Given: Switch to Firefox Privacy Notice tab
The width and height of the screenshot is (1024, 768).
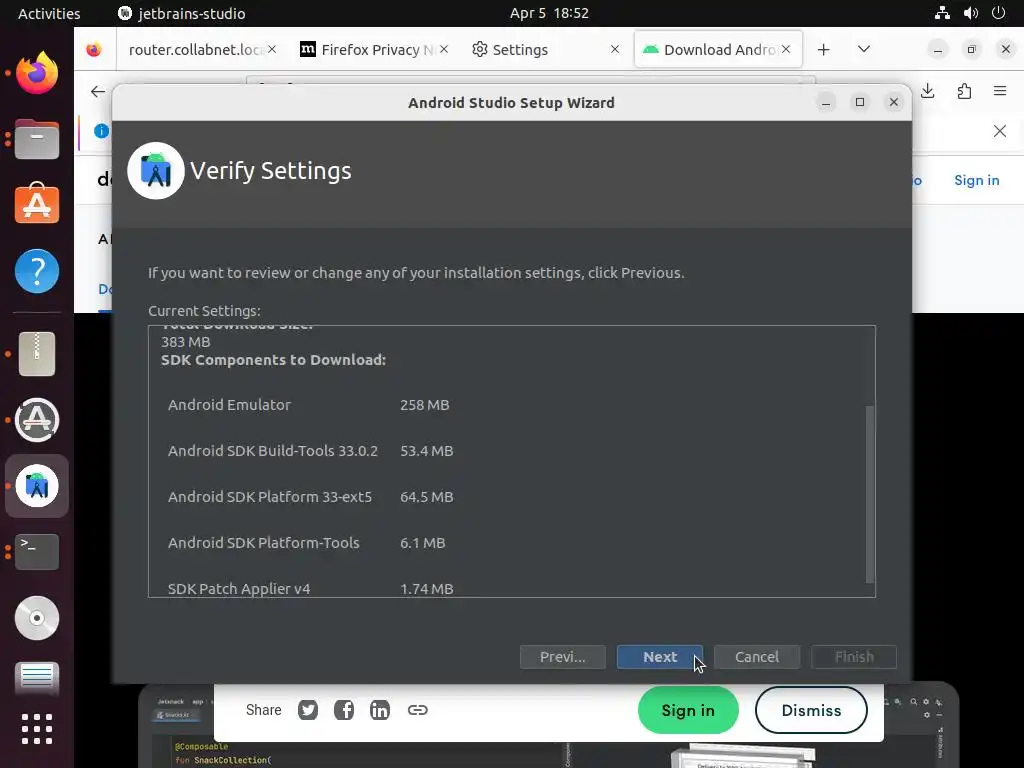Looking at the screenshot, I should (x=376, y=50).
